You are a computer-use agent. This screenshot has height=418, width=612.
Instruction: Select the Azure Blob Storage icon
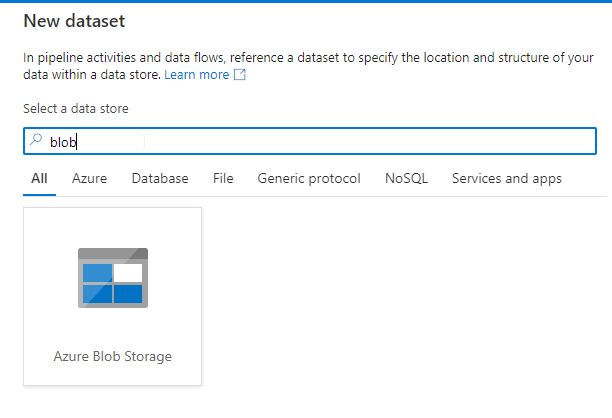coord(113,278)
